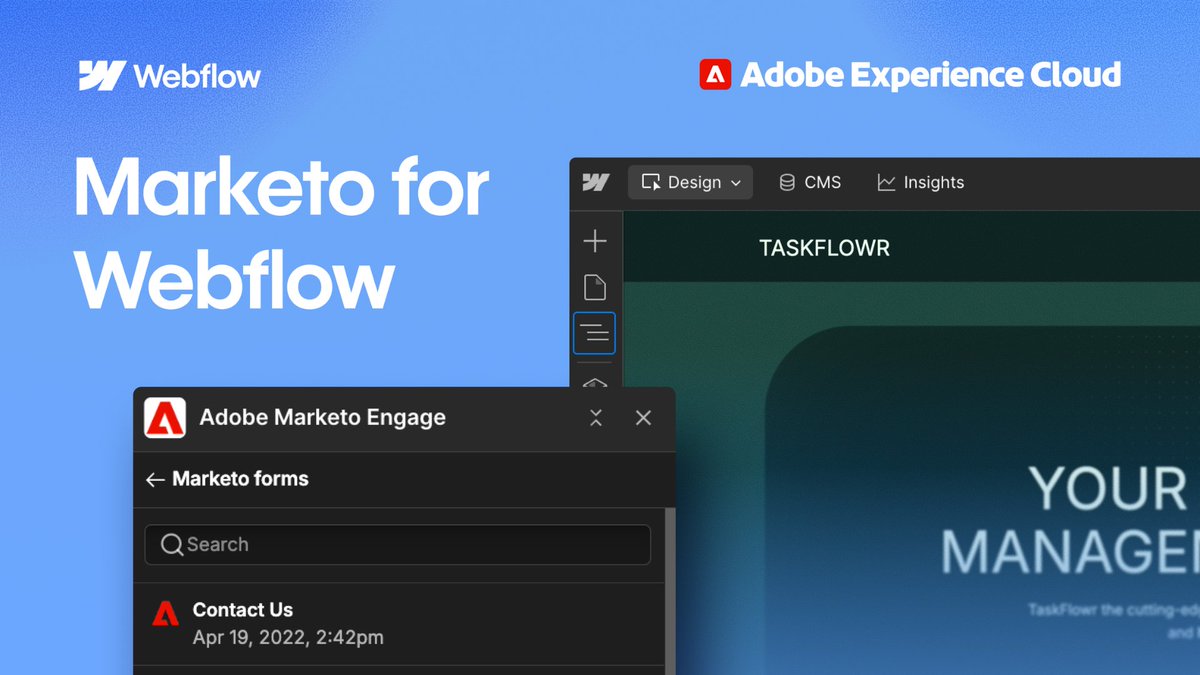Screen dimensions: 1200x675
Task: Open the Design mode dropdown
Action: tap(690, 182)
